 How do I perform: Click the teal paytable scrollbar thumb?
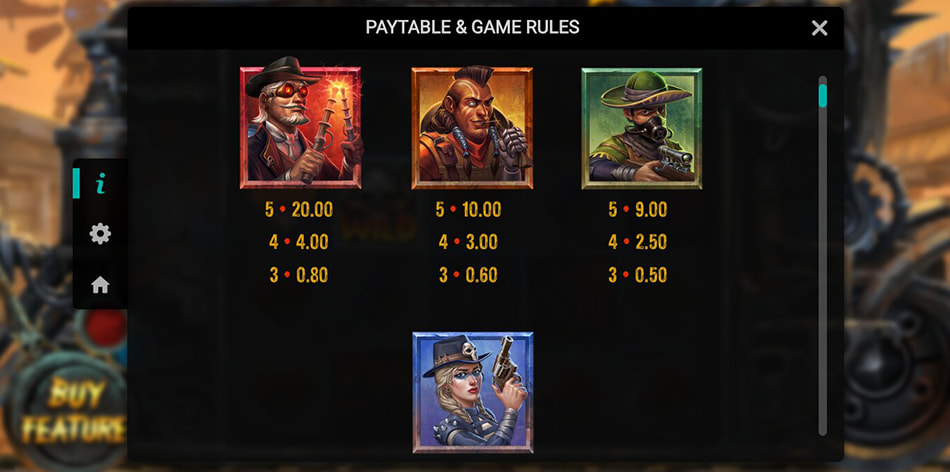click(x=823, y=96)
